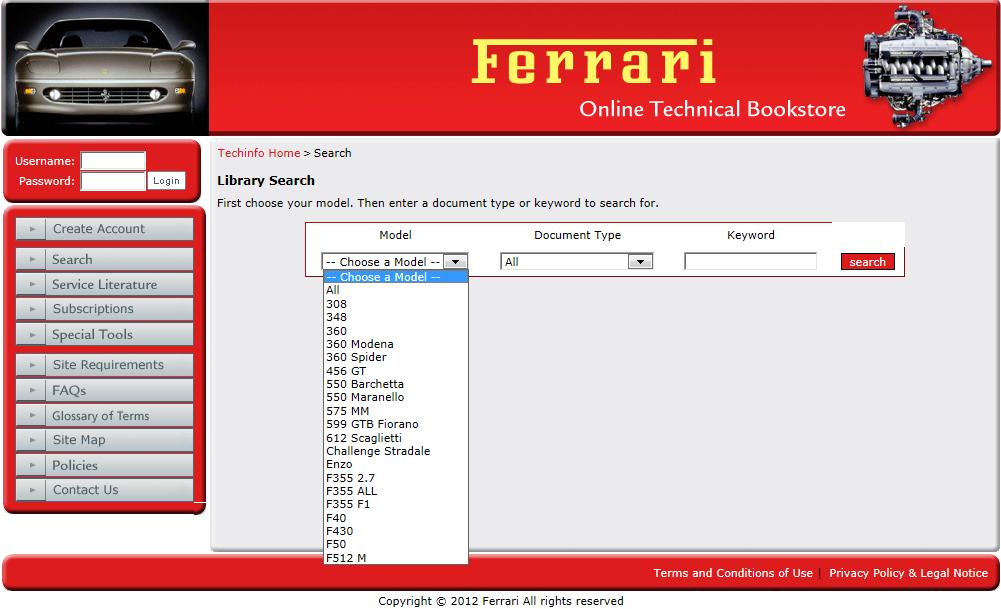Click the Ferrari logo text in banner

pyautogui.click(x=594, y=61)
